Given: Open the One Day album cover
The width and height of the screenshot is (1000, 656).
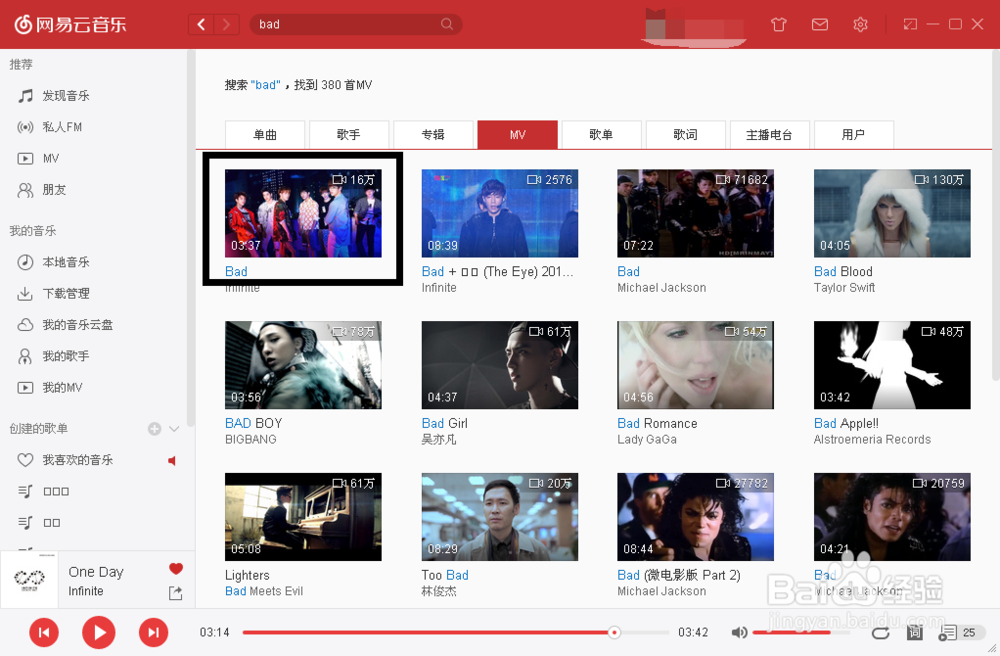Looking at the screenshot, I should tap(29, 579).
